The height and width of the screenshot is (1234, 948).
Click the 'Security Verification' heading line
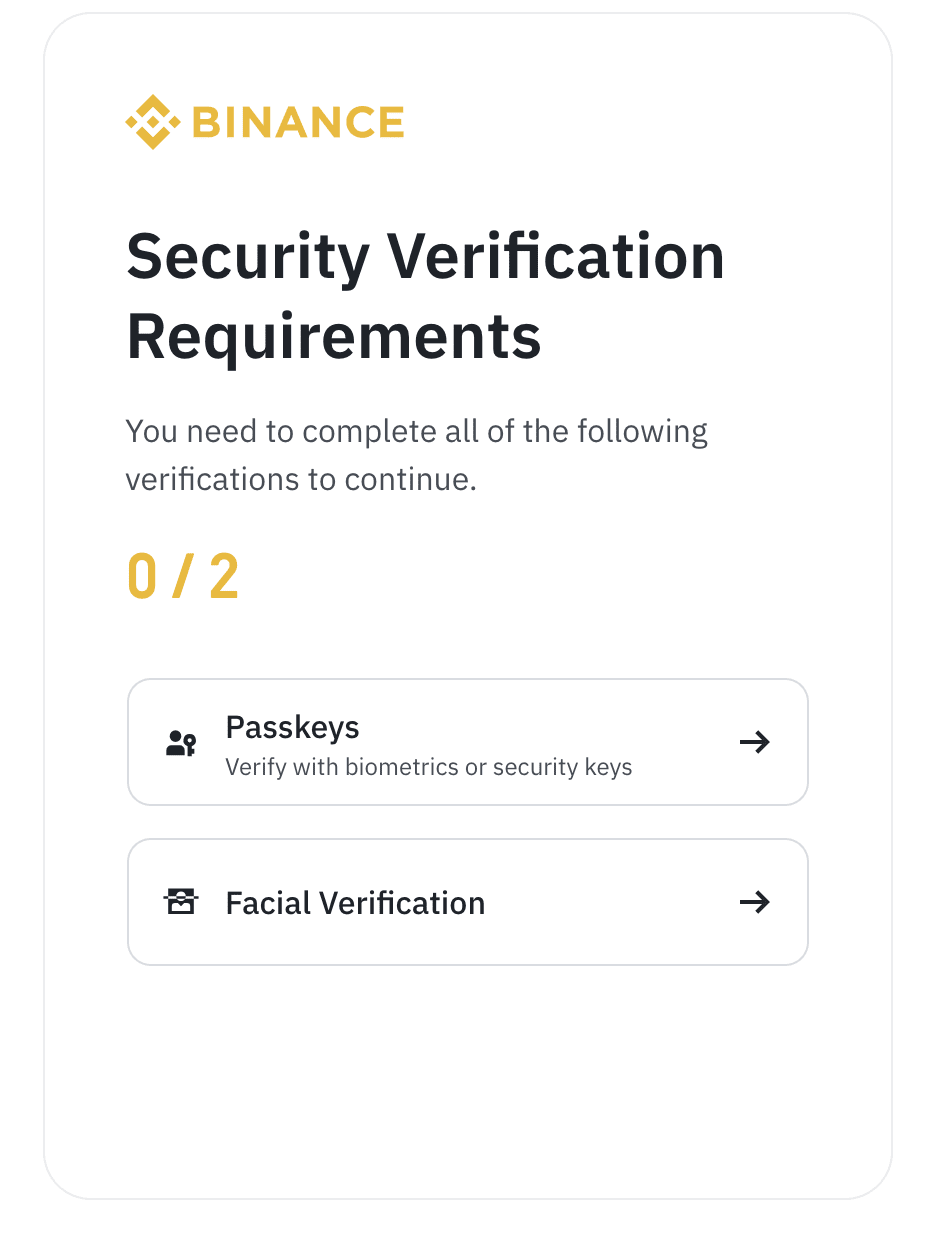tap(425, 256)
